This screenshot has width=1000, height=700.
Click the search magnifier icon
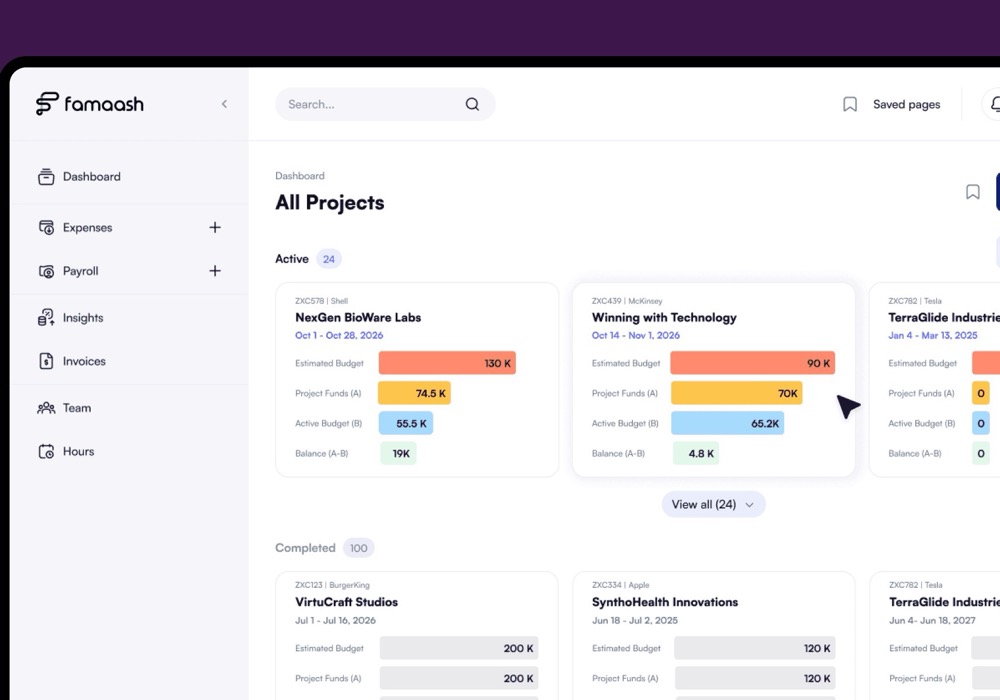[x=472, y=104]
